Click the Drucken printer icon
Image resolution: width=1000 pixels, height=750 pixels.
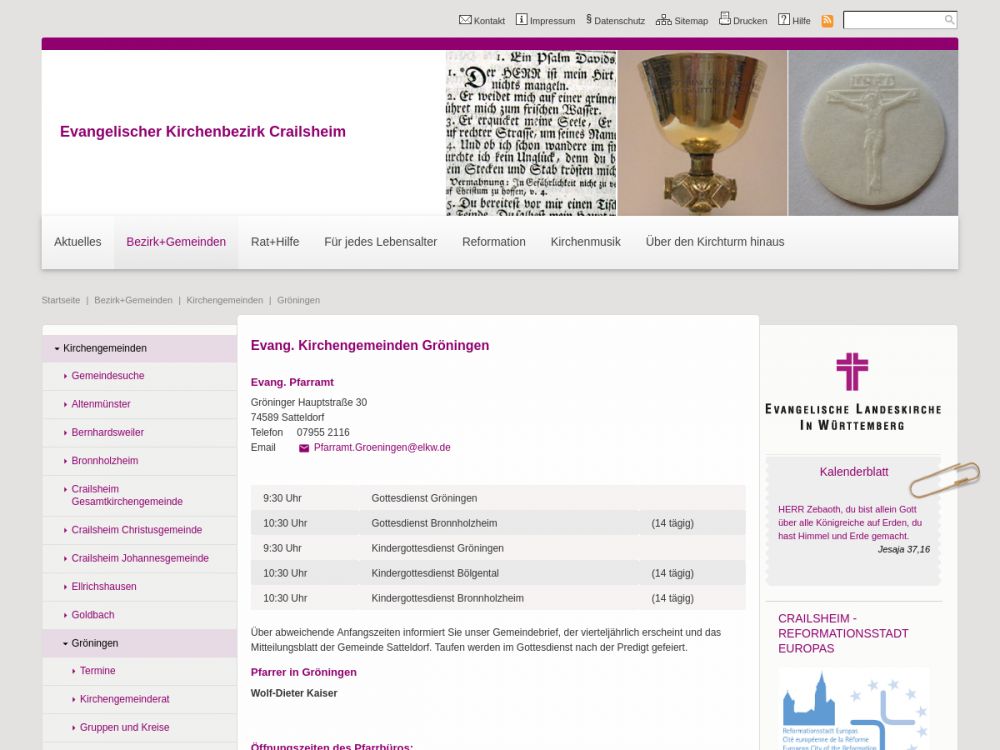pos(725,19)
